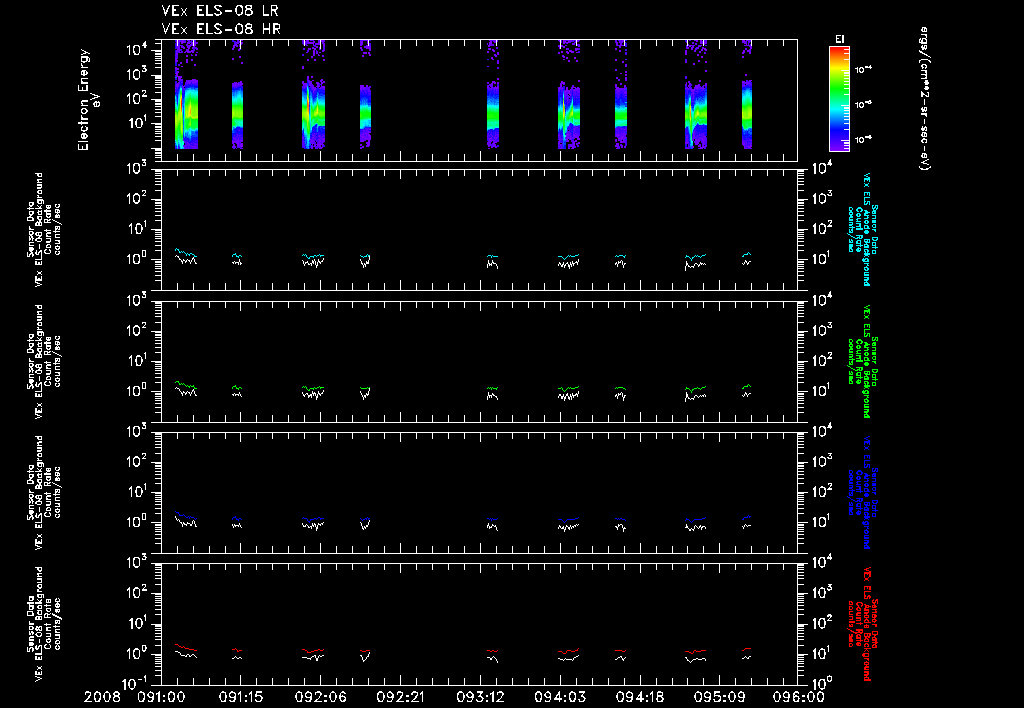Click the left axis label of the green-trace panel

[44, 361]
